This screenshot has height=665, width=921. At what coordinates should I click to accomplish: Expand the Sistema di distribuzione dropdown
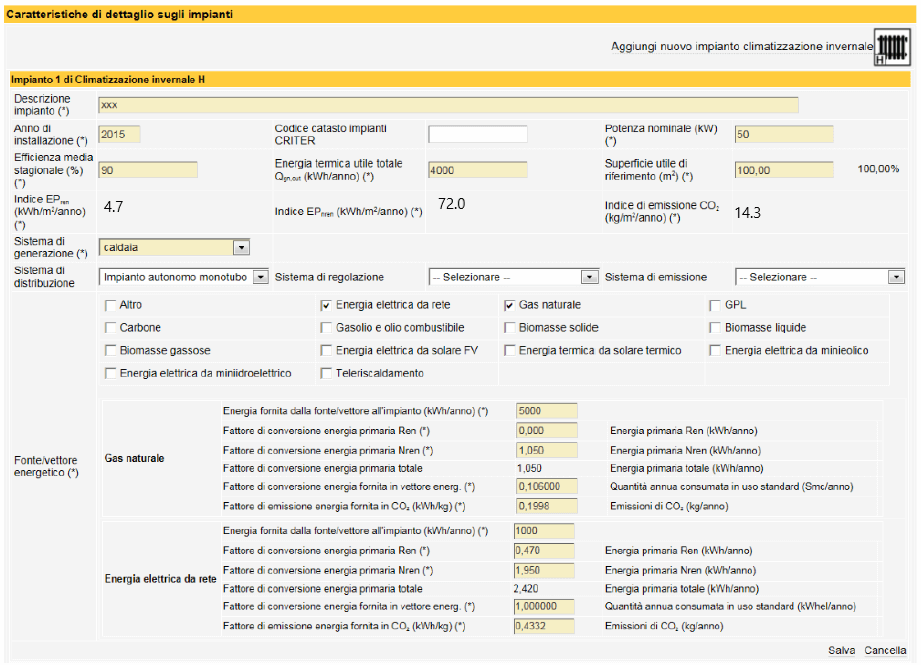click(261, 277)
